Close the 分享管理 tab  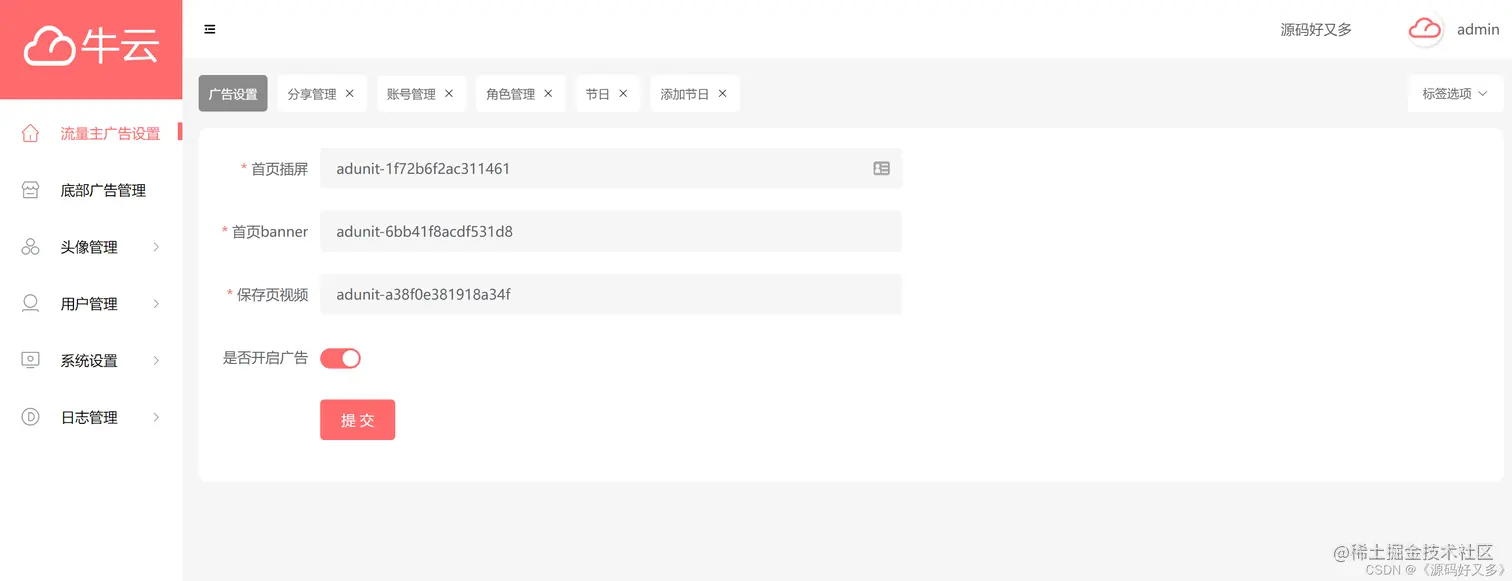pyautogui.click(x=349, y=93)
